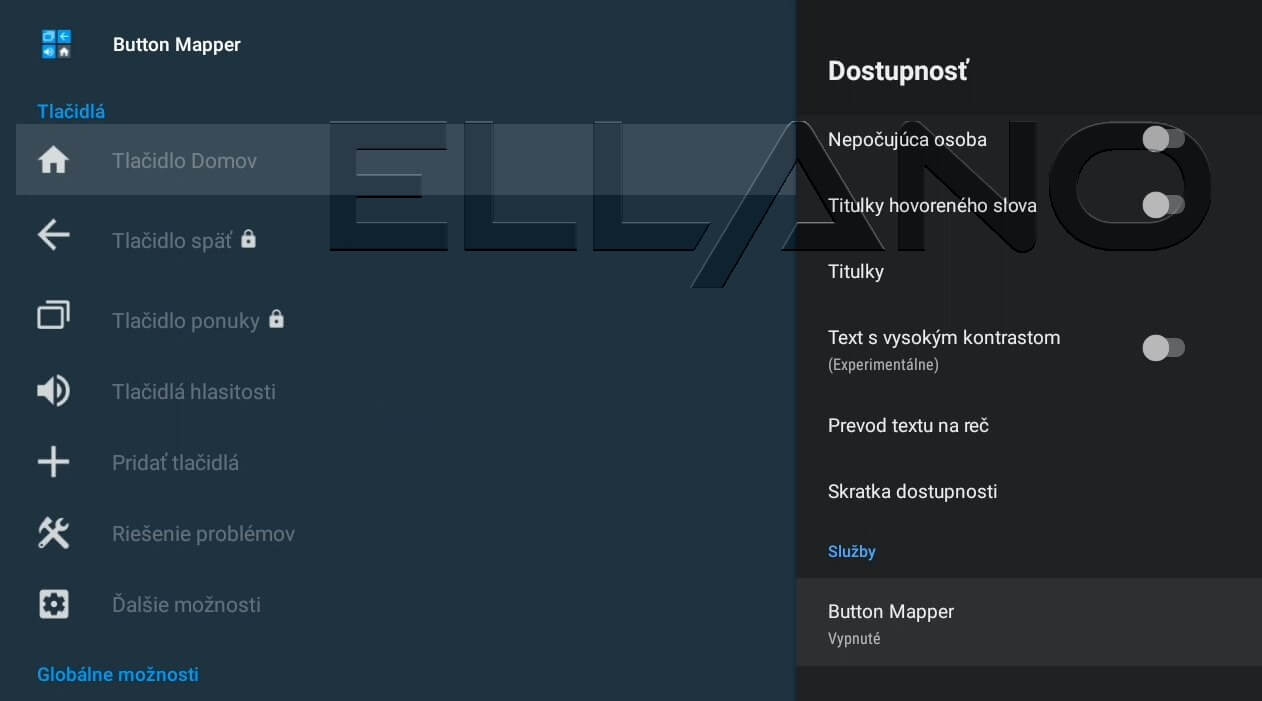Image resolution: width=1262 pixels, height=701 pixels.
Task: Click the gear icon for more options
Action: click(53, 604)
